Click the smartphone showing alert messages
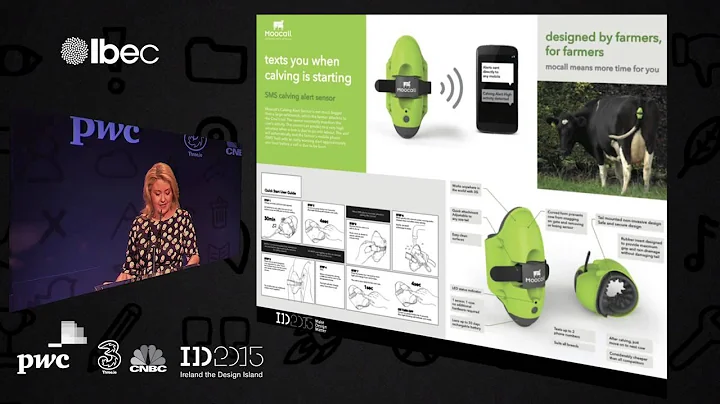Image resolution: width=720 pixels, height=404 pixels. [x=496, y=89]
